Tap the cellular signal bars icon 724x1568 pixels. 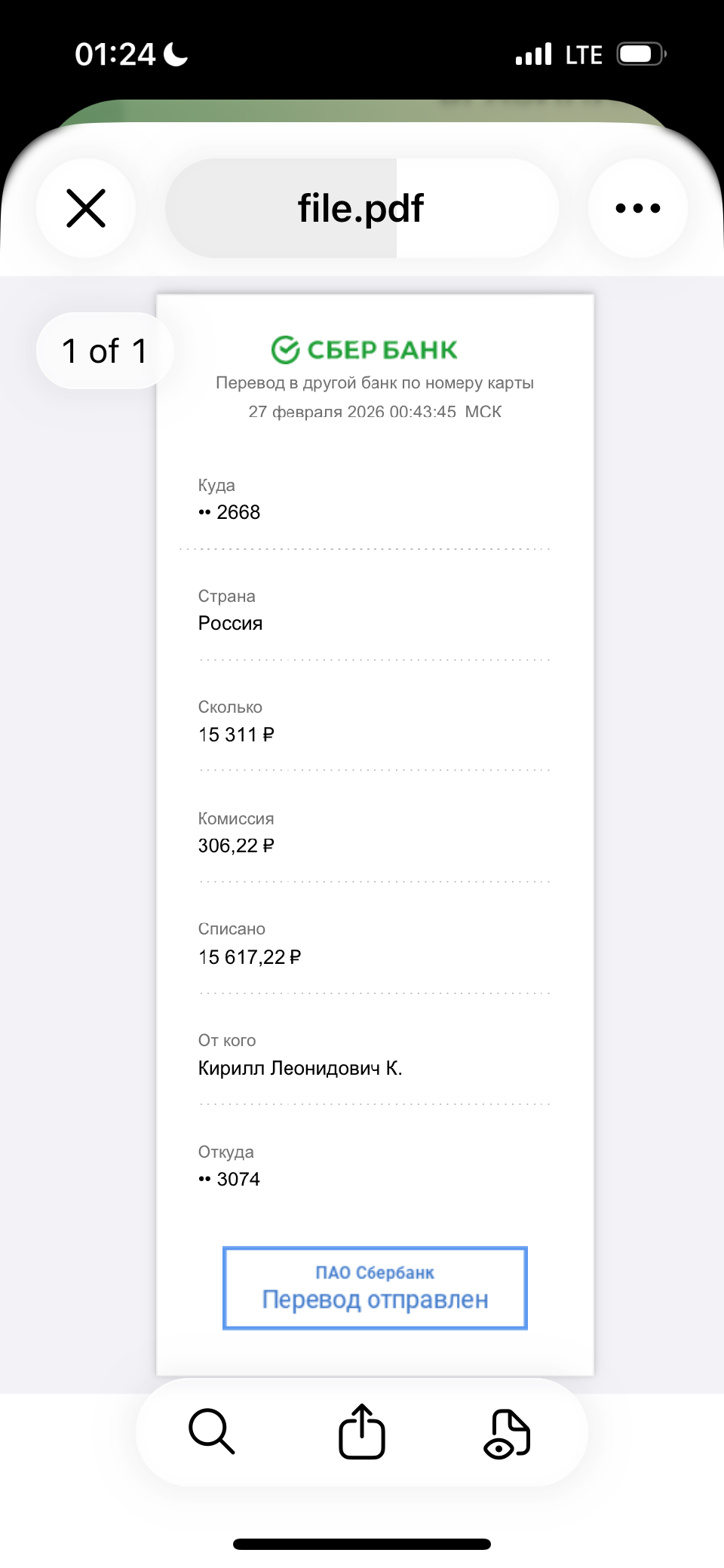[x=533, y=54]
